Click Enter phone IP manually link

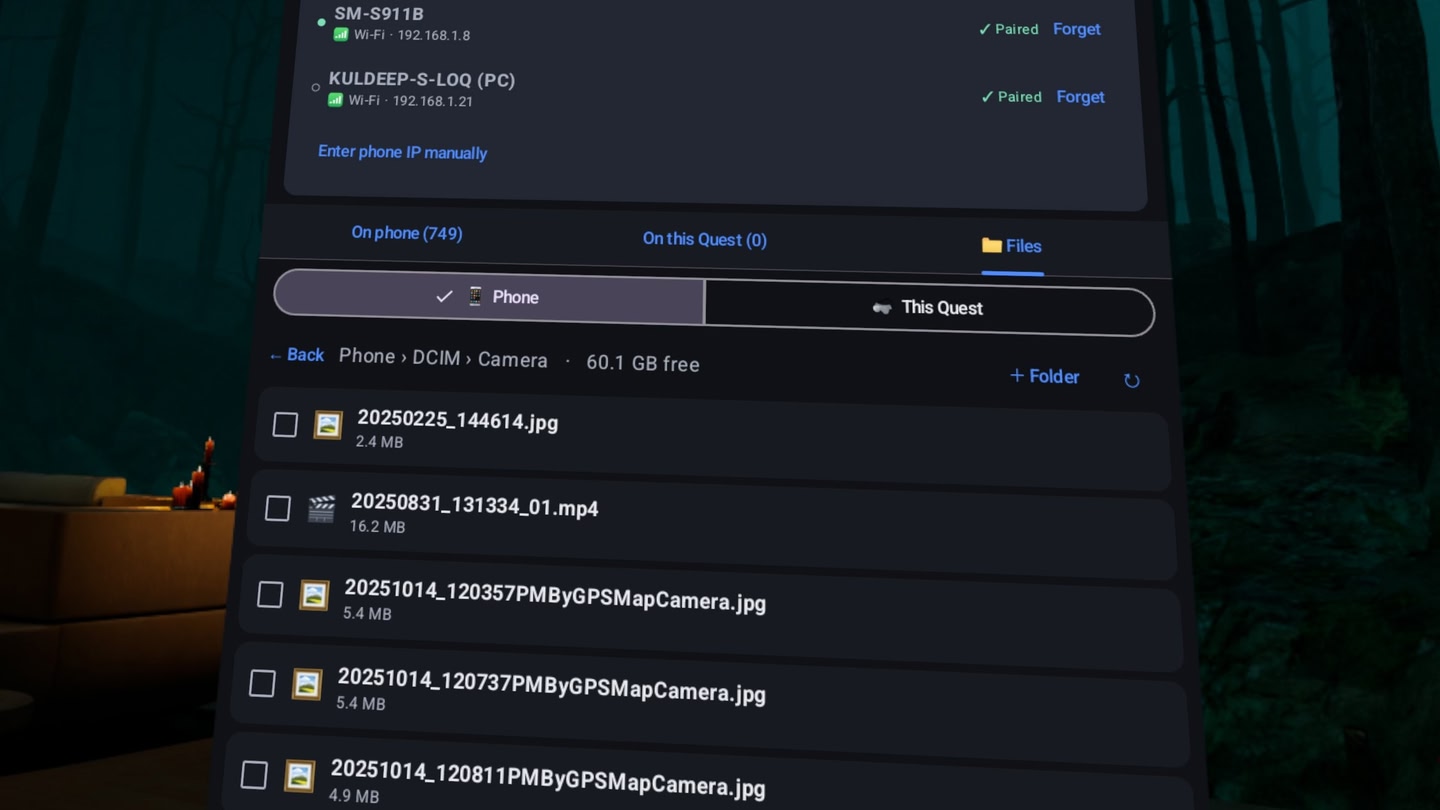[x=403, y=152]
